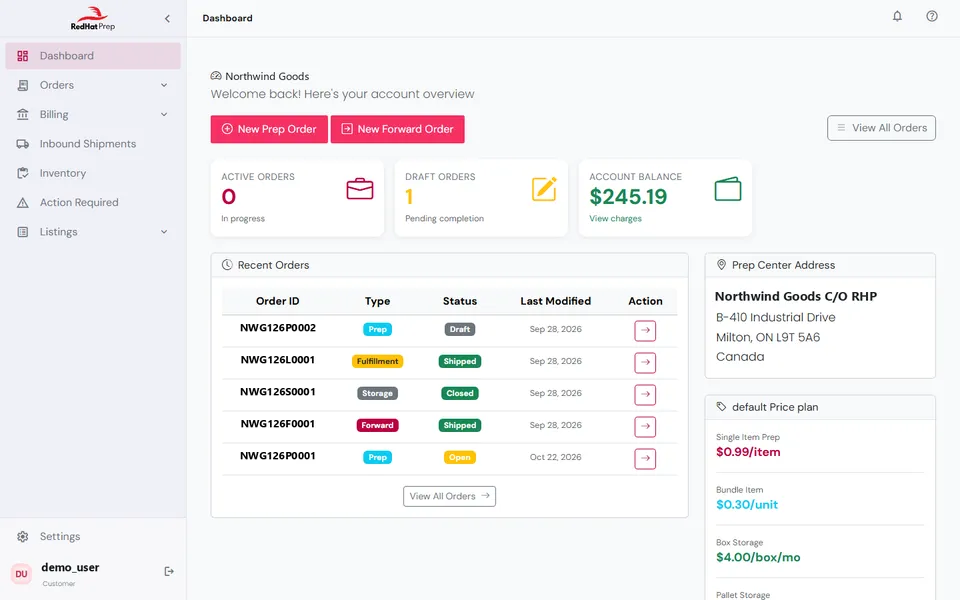Open Orders in the sidebar
This screenshot has width=960, height=600.
click(x=93, y=85)
